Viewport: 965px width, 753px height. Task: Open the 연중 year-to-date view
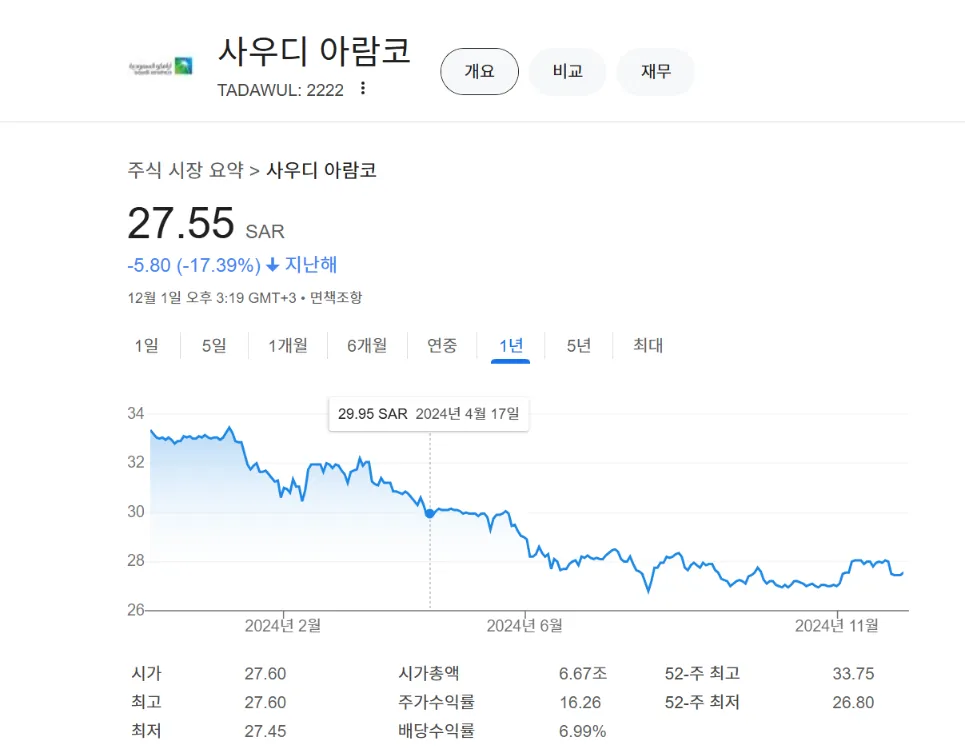441,345
